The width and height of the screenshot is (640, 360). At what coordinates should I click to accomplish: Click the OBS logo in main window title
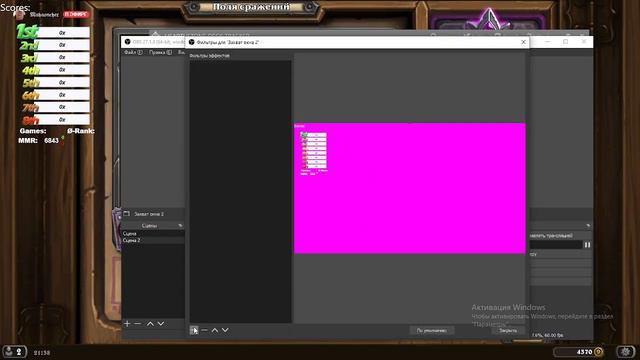point(127,42)
